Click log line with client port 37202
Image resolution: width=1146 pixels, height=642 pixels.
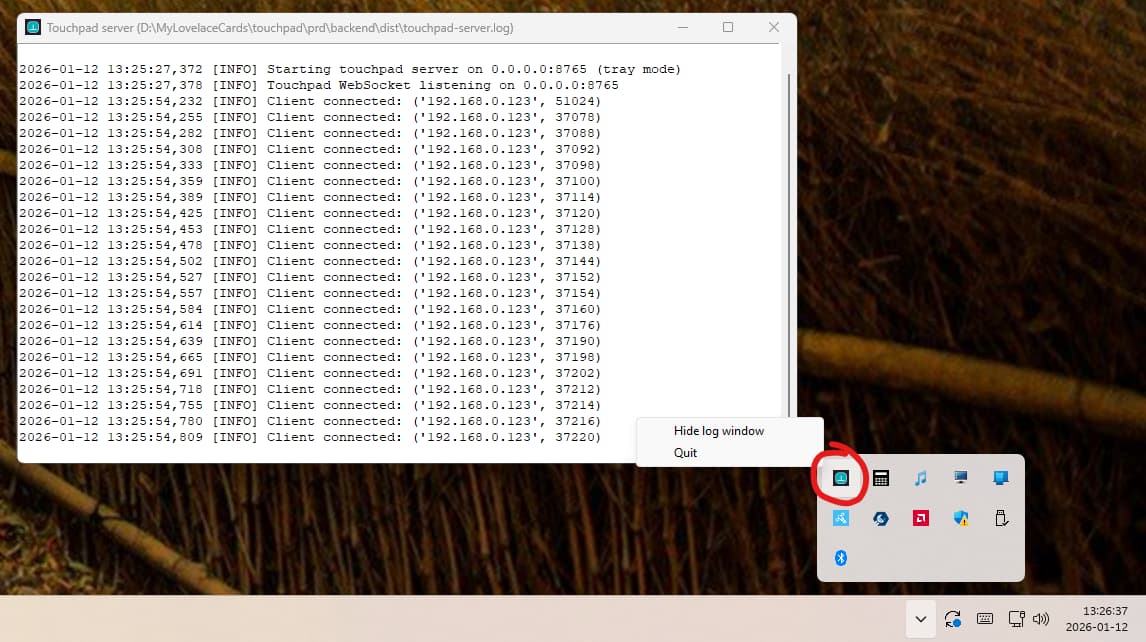(310, 374)
